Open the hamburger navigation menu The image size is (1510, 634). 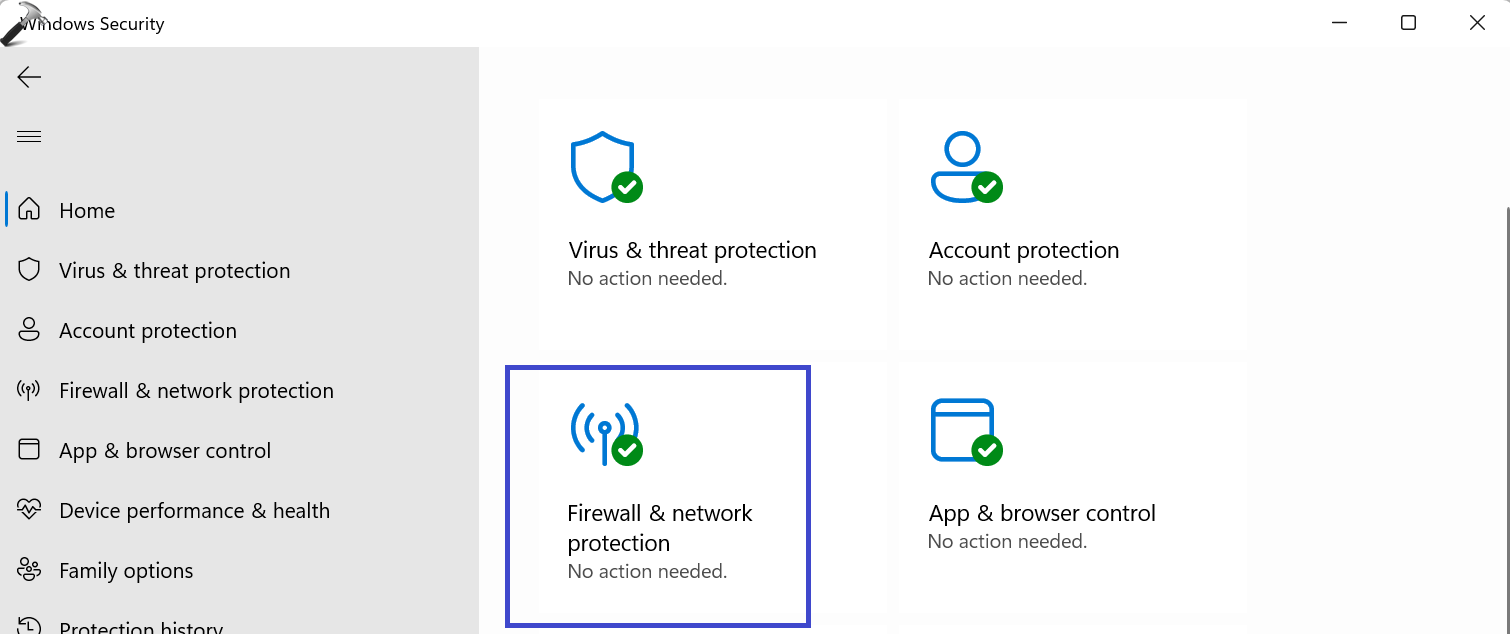[x=29, y=137]
